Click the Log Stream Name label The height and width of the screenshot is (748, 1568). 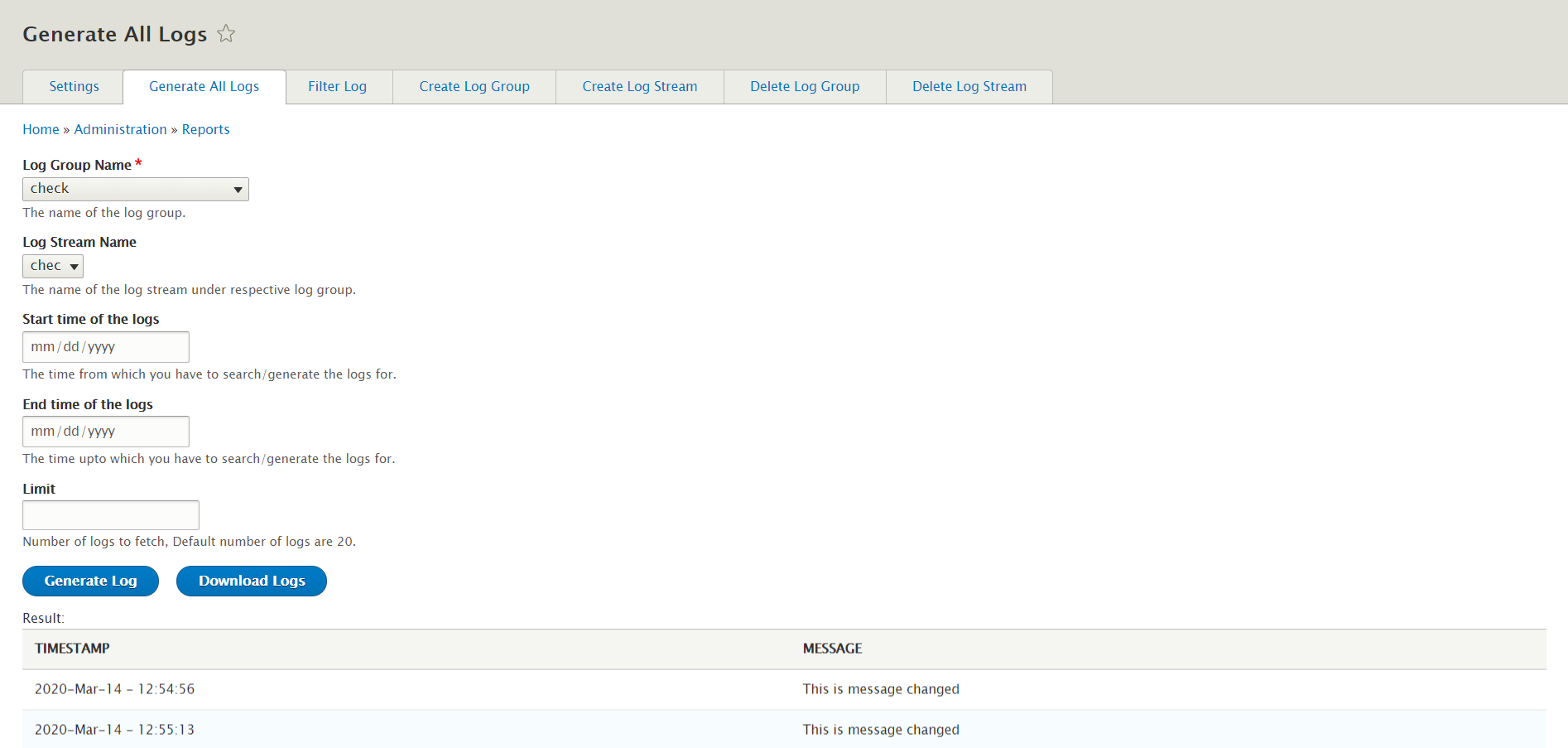pos(79,242)
